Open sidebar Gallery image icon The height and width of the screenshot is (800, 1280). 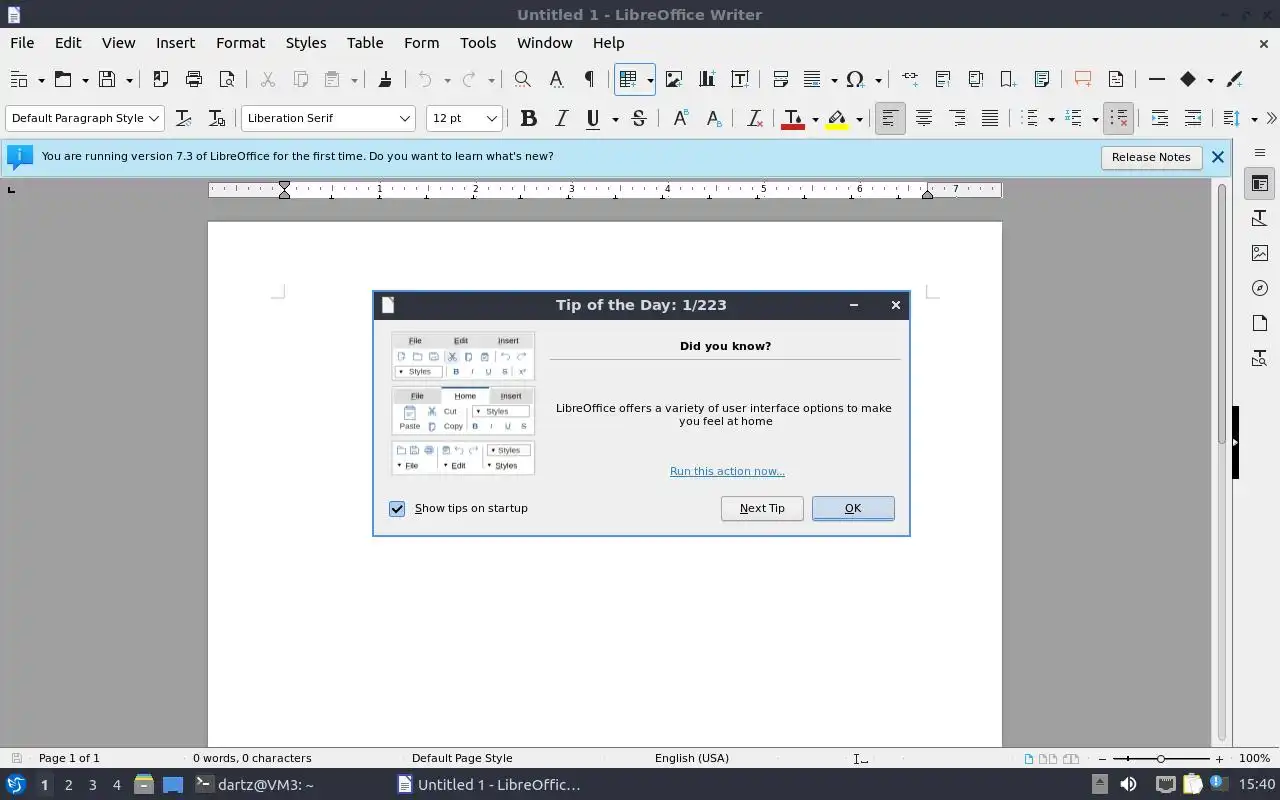point(1260,253)
